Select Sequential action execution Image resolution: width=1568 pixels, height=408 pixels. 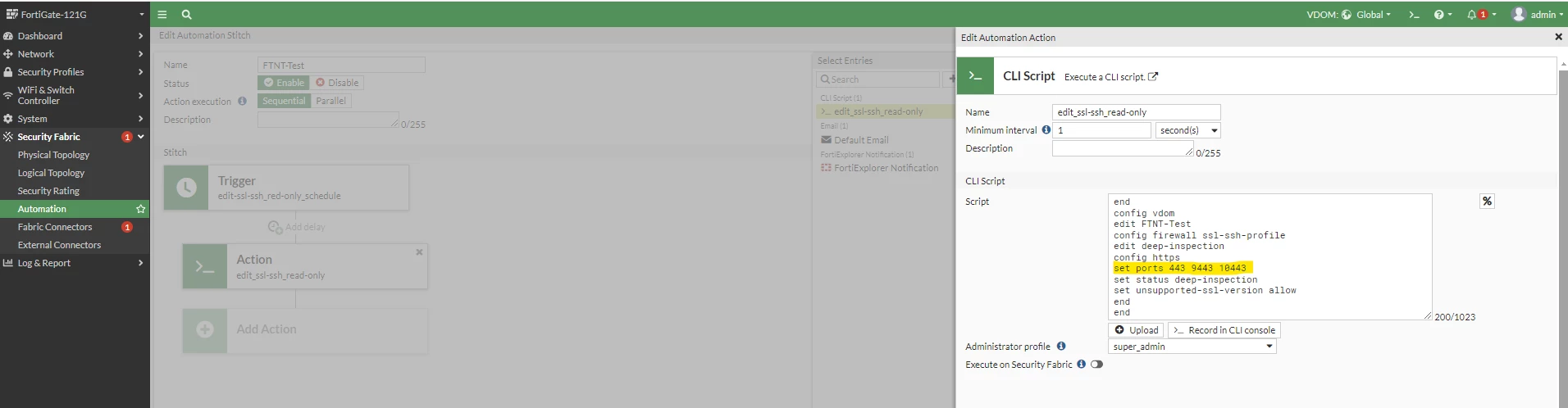tap(284, 101)
